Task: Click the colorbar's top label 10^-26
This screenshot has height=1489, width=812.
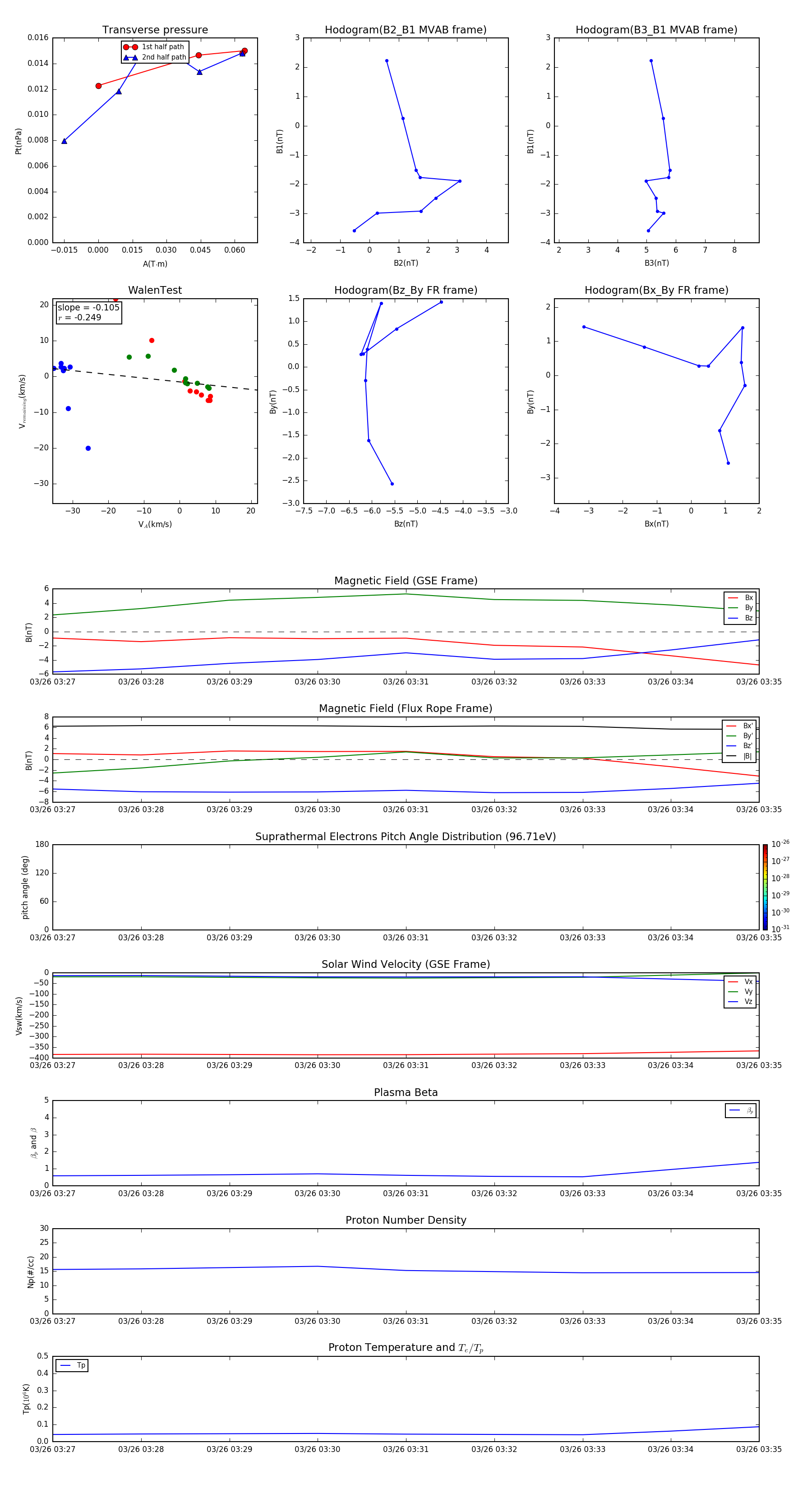Action: (x=780, y=844)
